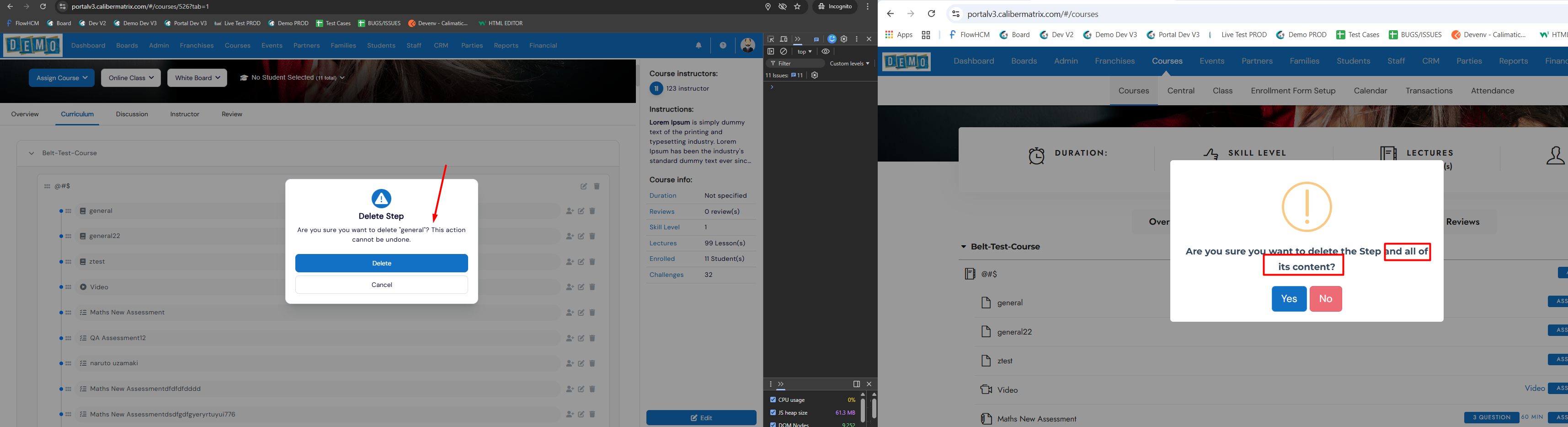1568x427 pixels.
Task: Open the Review tab in left window
Action: [232, 114]
